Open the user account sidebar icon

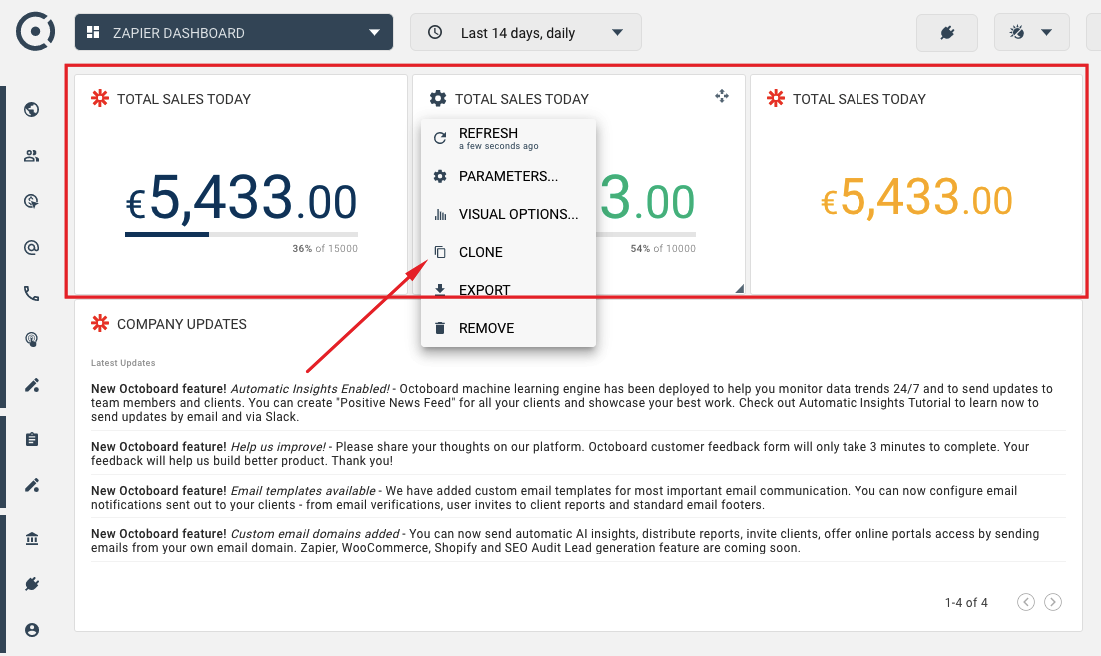pyautogui.click(x=32, y=630)
